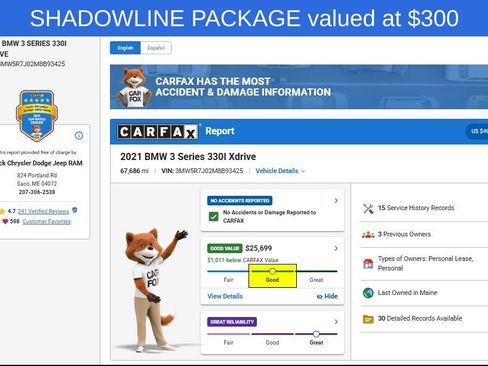
Task: Click the Chrysler Dodge Jeep RAM dealer name
Action: [x=41, y=163]
